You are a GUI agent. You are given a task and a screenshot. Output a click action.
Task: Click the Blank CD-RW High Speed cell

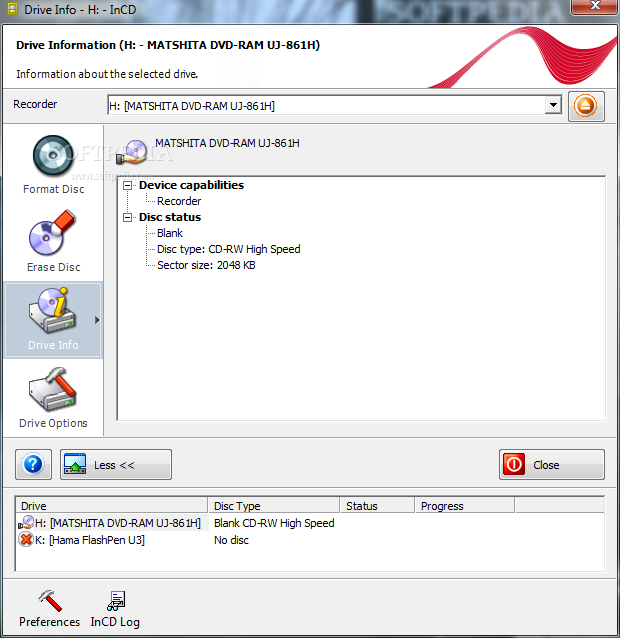[x=274, y=523]
